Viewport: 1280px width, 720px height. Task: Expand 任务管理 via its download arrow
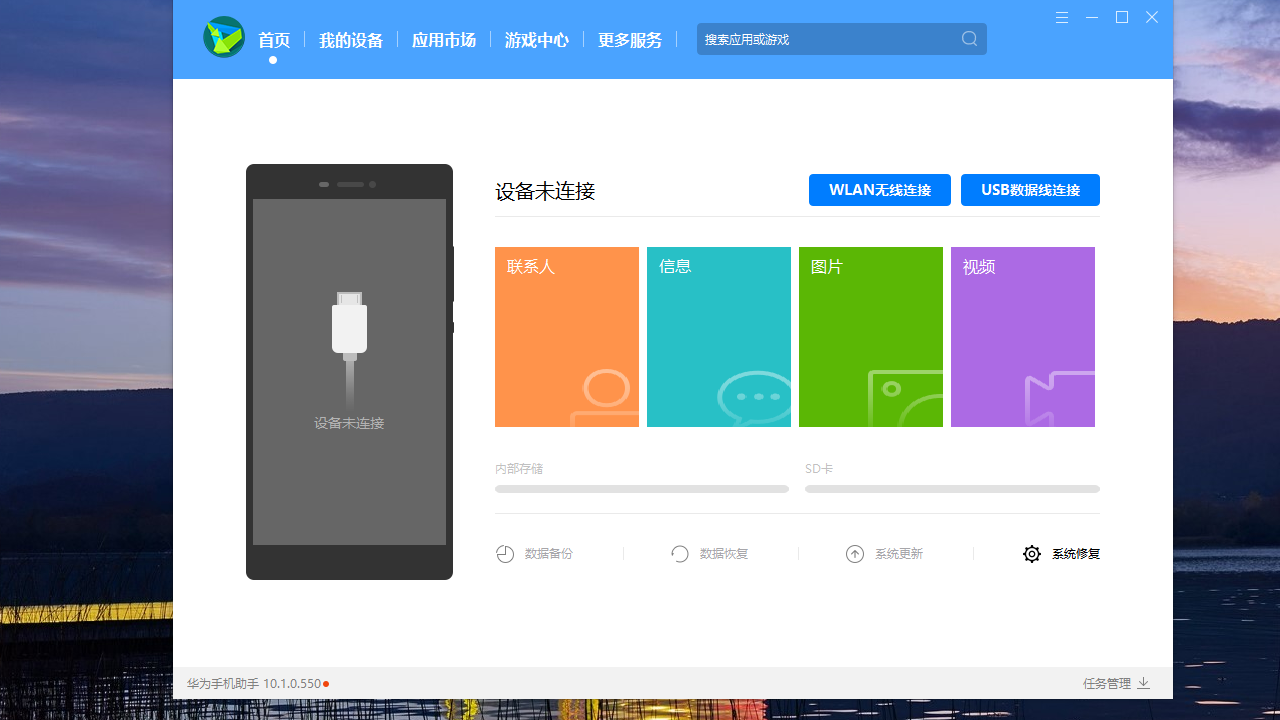(1144, 684)
